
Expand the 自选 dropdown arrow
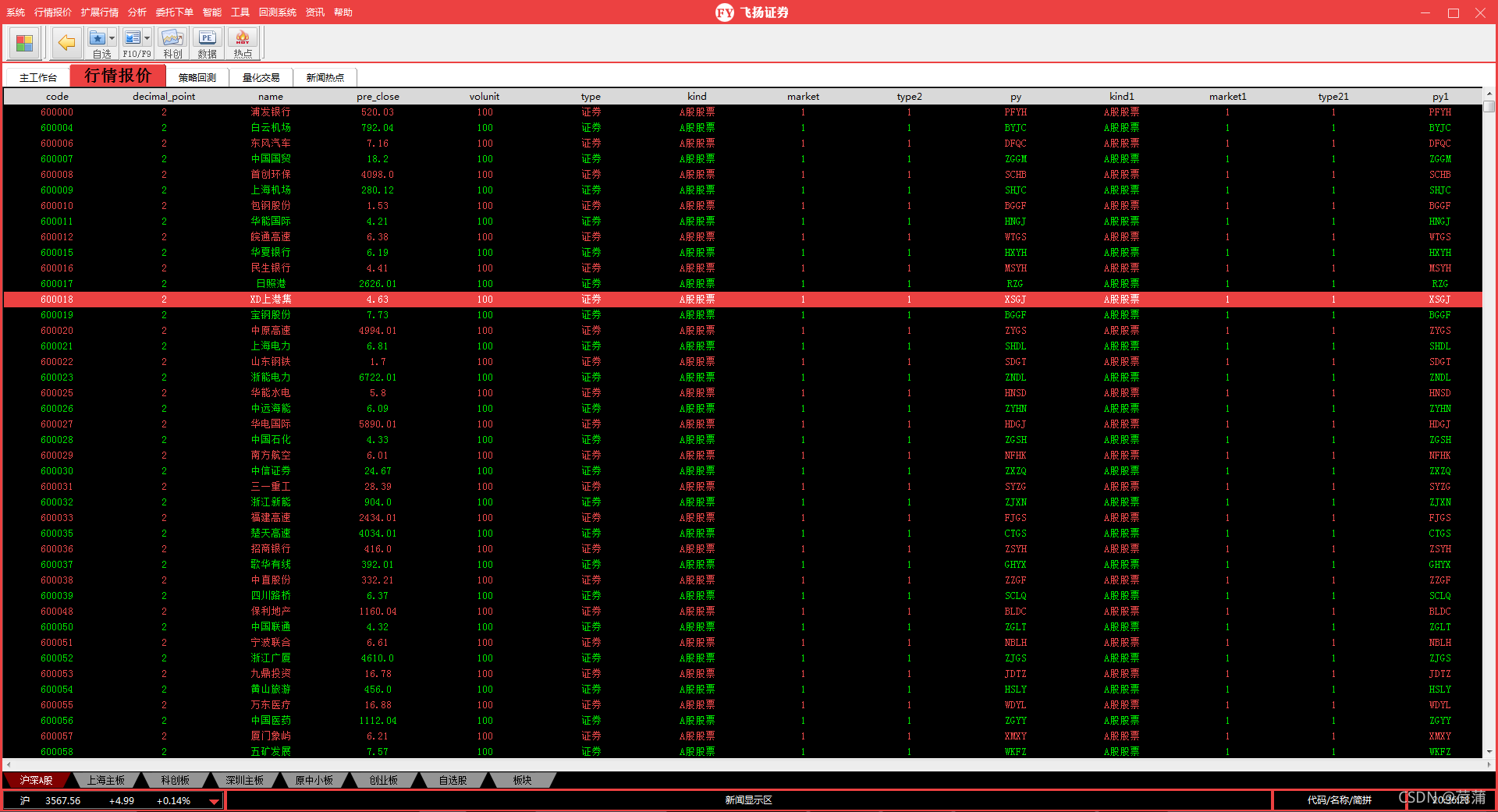112,37
